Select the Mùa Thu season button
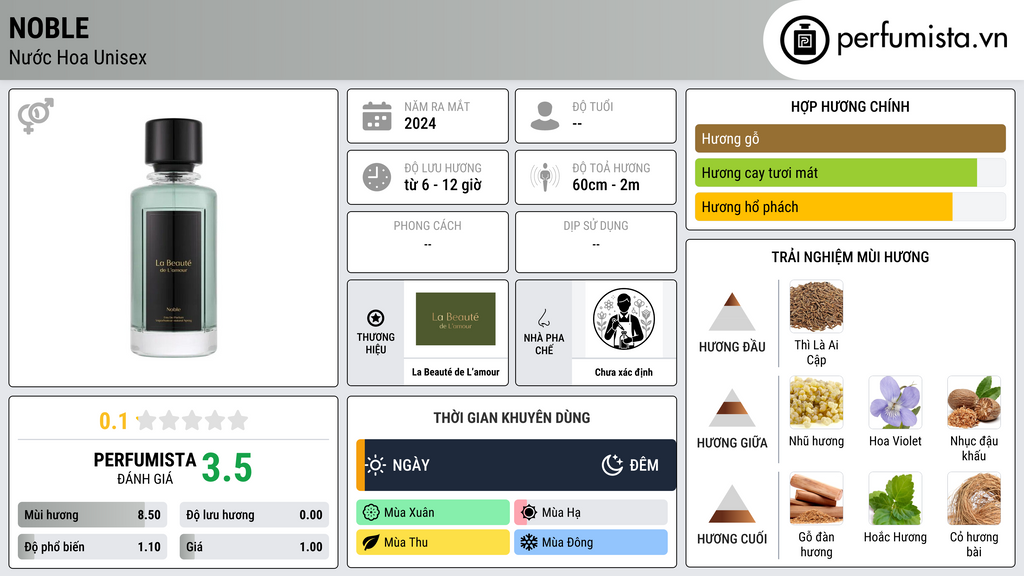1024x576 pixels. [433, 543]
